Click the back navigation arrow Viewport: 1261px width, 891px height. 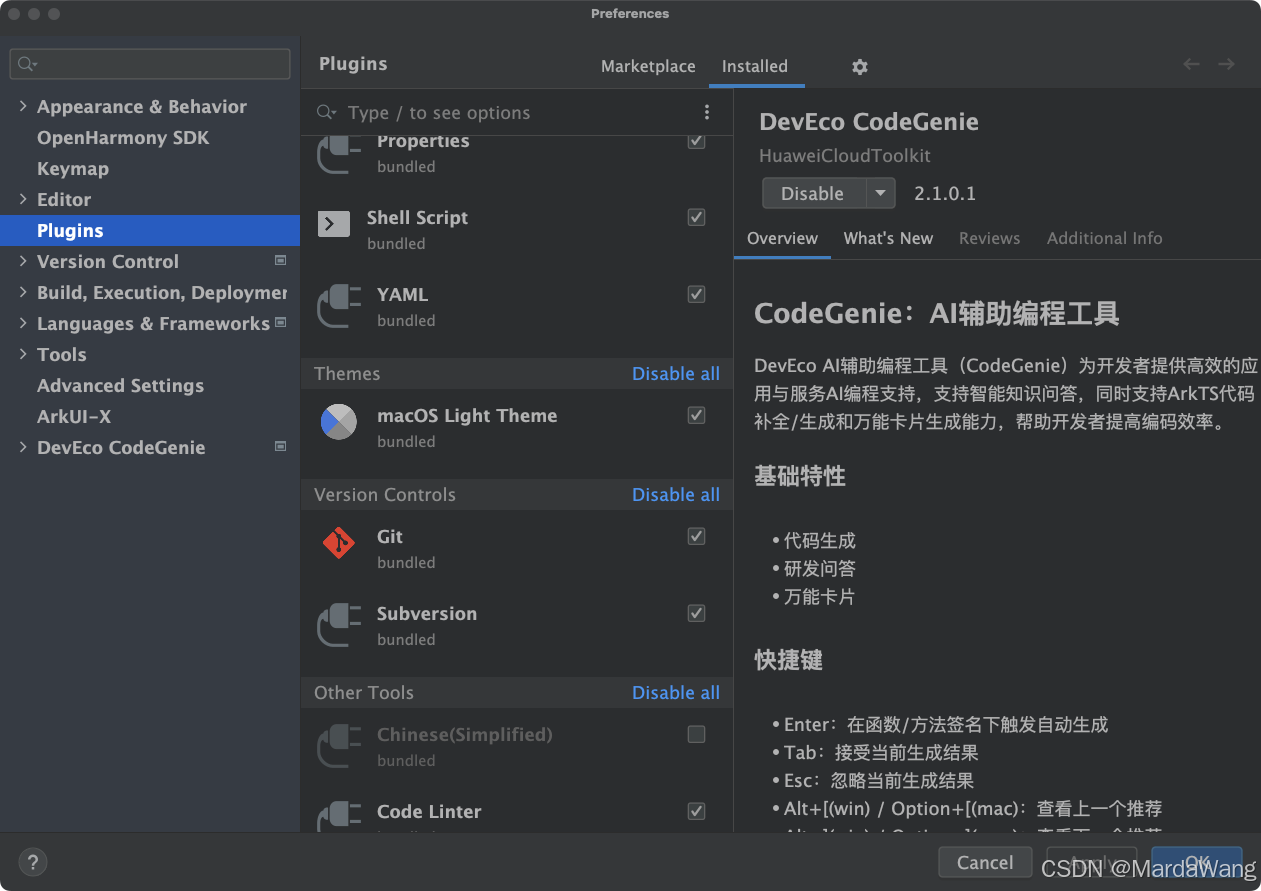(1191, 64)
